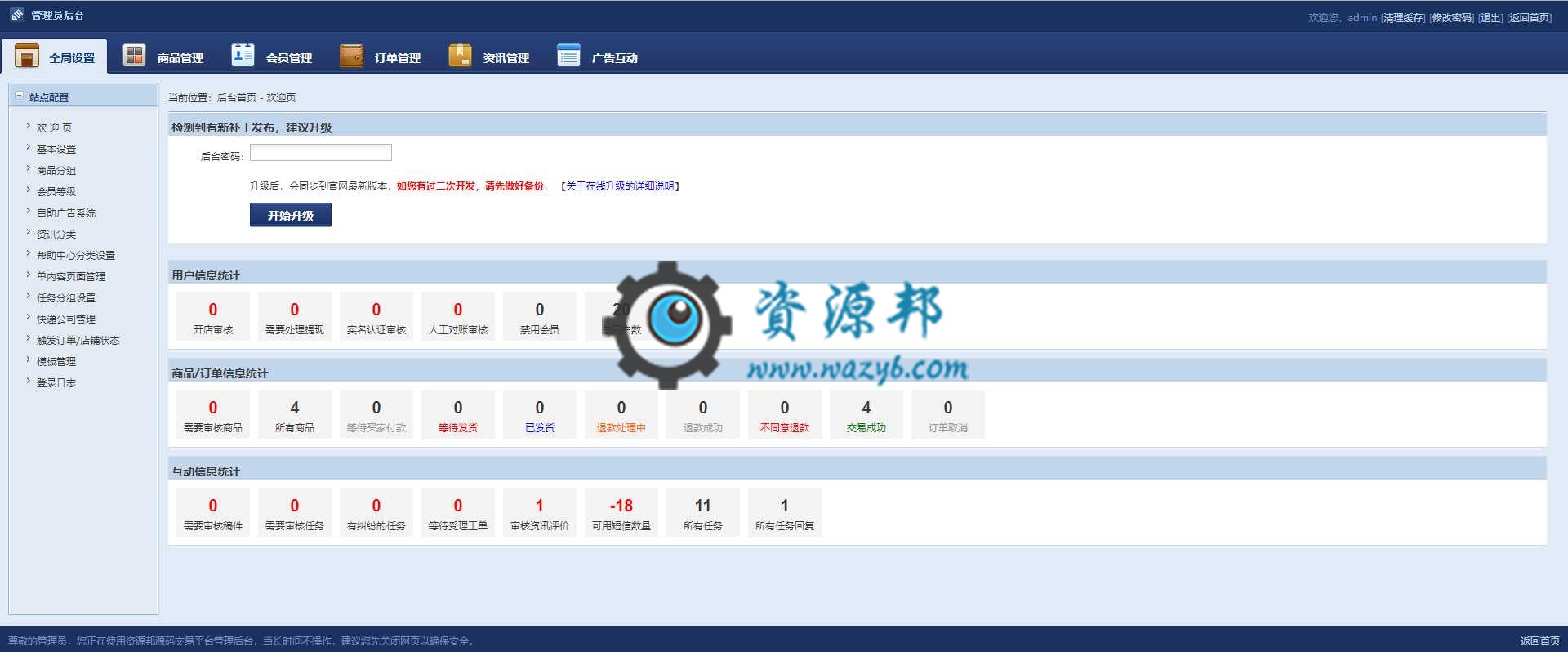The height and width of the screenshot is (652, 1568).
Task: Click the 清理缓存 link in the top bar
Action: click(1403, 17)
